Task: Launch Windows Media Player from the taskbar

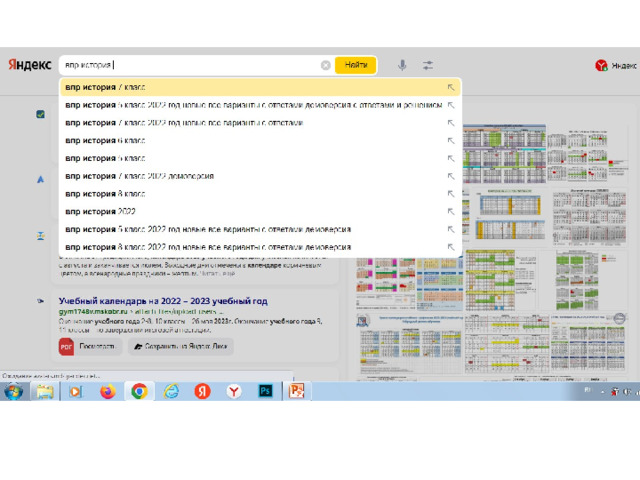Action: pyautogui.click(x=76, y=392)
